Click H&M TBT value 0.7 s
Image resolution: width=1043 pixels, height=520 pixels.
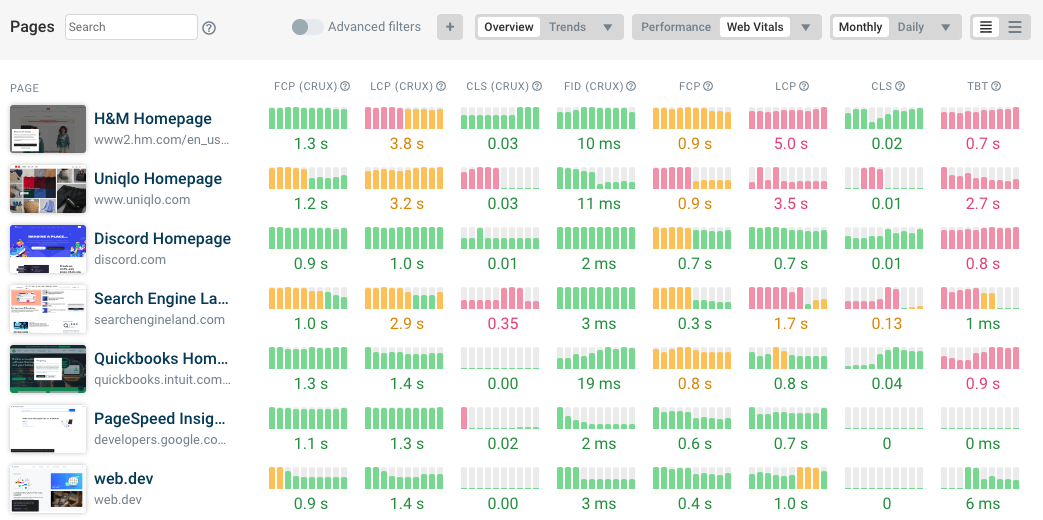click(982, 144)
